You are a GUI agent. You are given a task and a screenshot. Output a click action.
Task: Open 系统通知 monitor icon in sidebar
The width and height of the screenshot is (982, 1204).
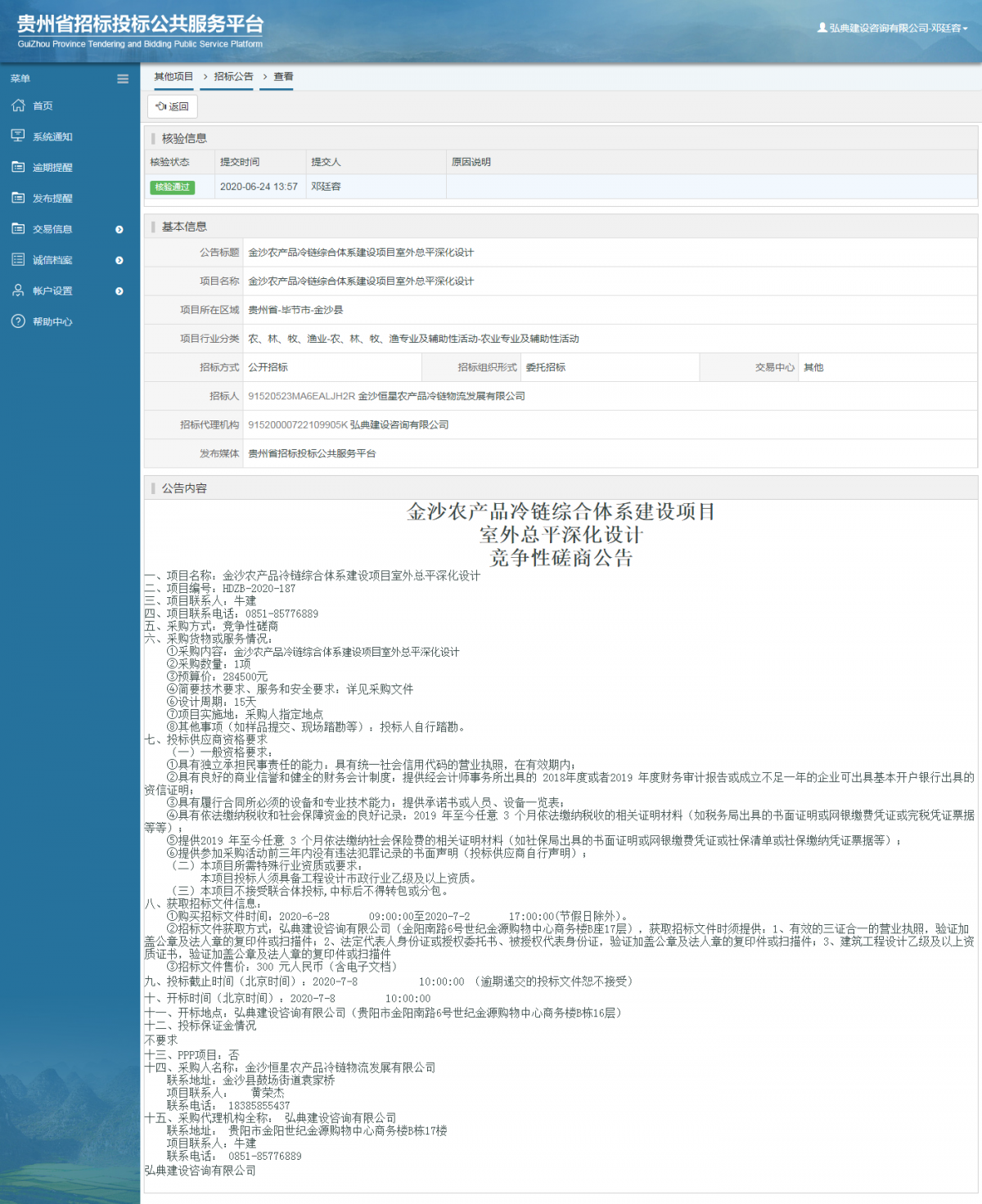pyautogui.click(x=18, y=136)
